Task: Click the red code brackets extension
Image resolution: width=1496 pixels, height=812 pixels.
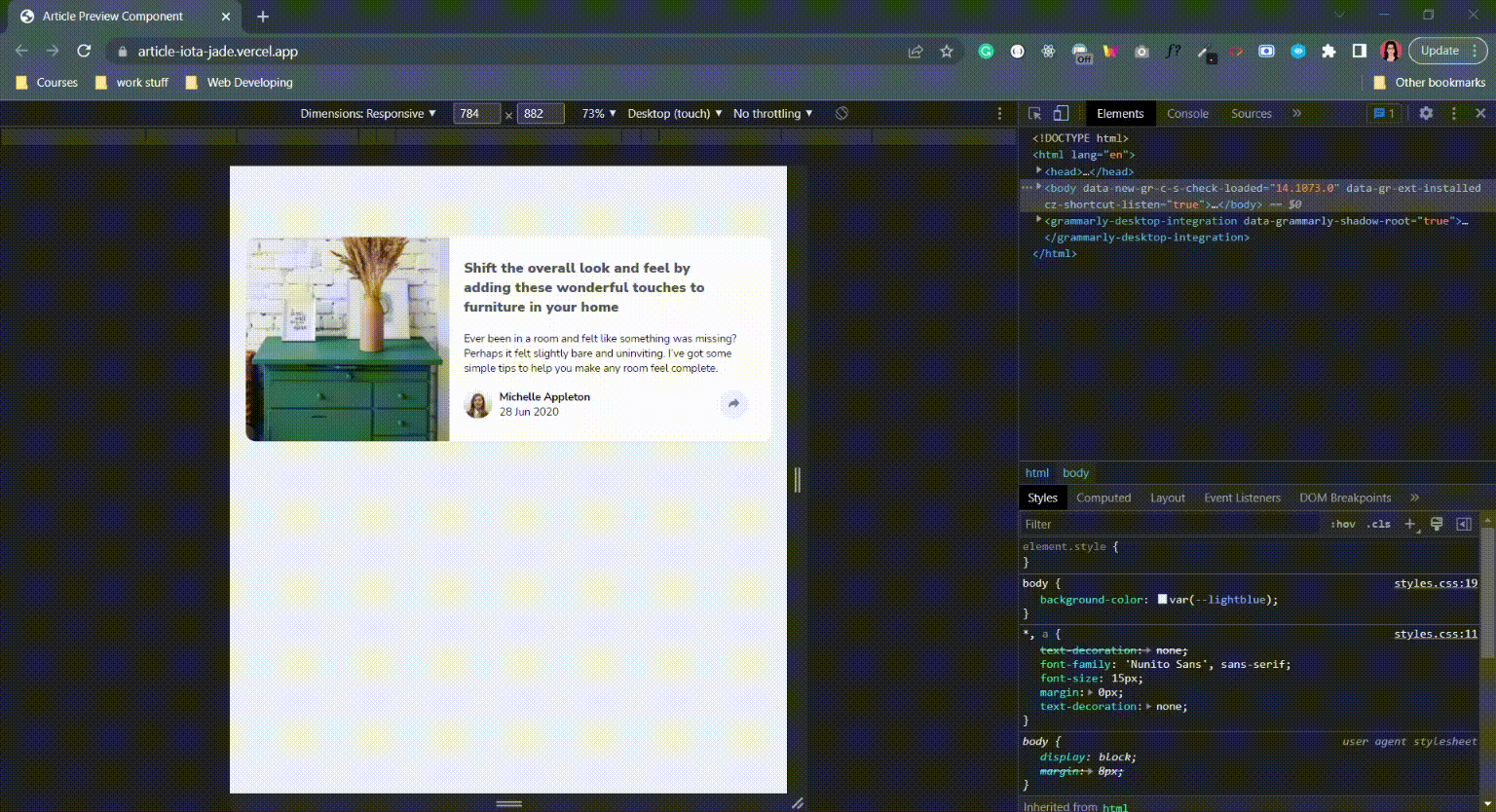Action: (x=1235, y=52)
